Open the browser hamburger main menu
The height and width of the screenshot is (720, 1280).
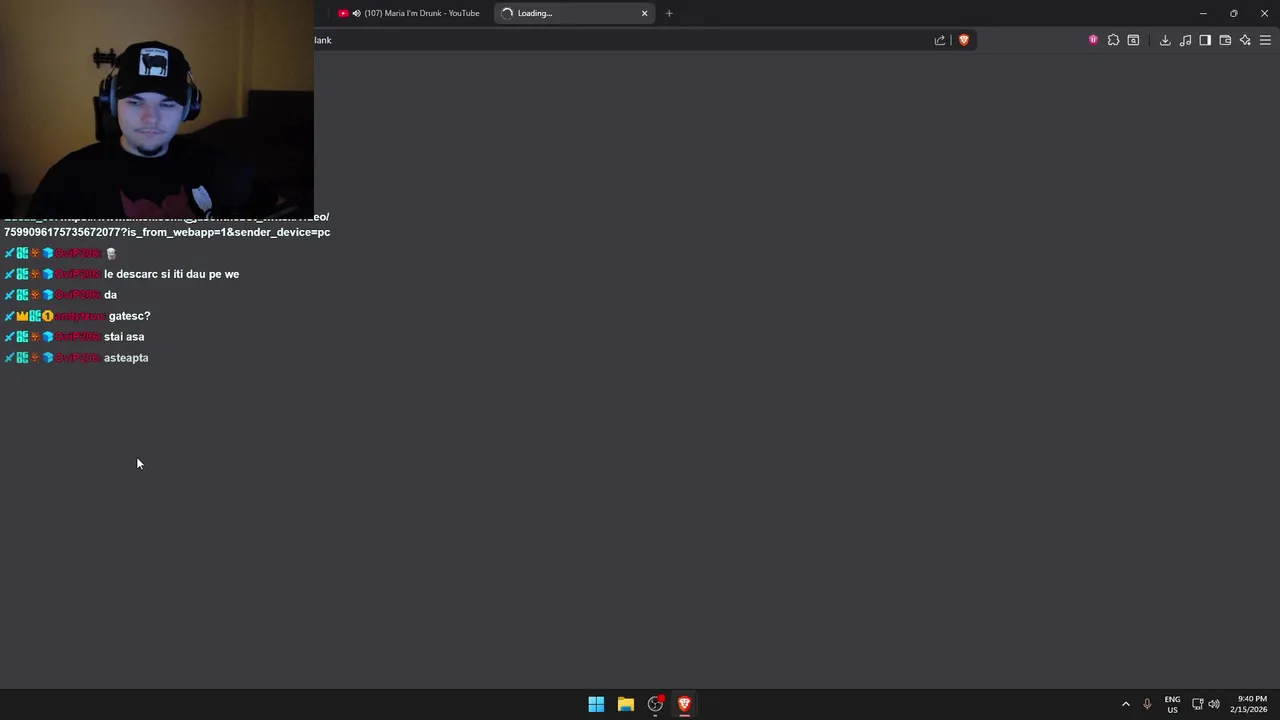[x=1265, y=40]
